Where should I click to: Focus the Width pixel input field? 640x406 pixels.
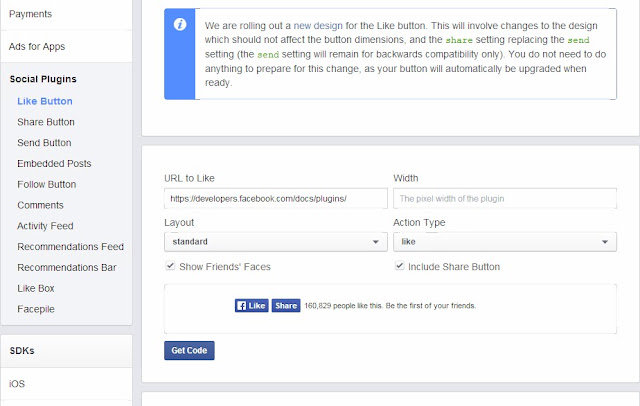pyautogui.click(x=505, y=199)
